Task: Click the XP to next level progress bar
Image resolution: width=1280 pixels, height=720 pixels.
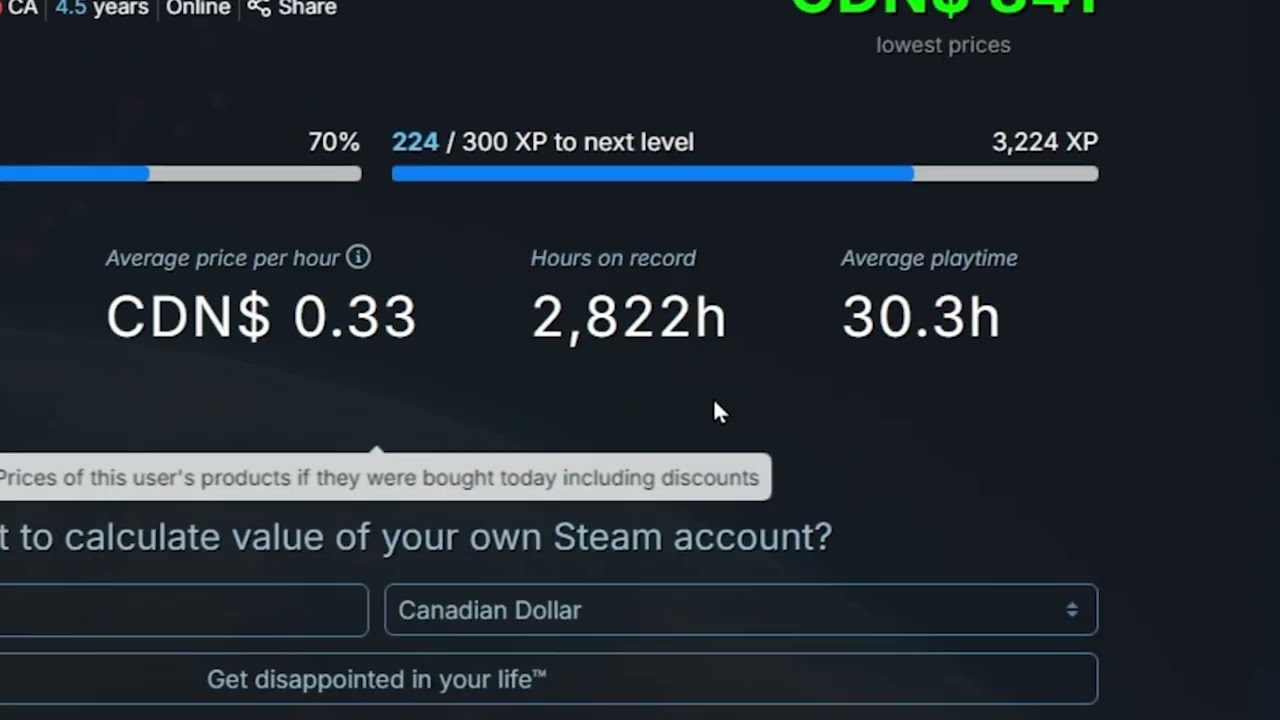Action: click(x=745, y=174)
